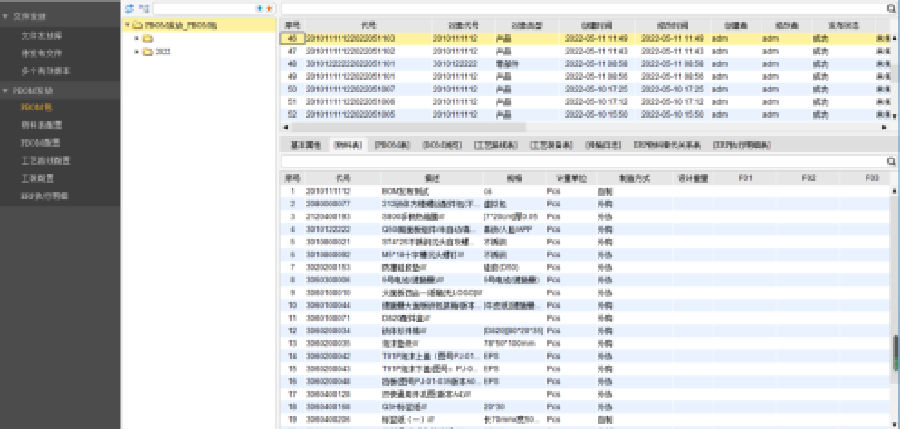Focus the search field above the upper table
Image resolution: width=900 pixels, height=429 pixels.
point(583,9)
